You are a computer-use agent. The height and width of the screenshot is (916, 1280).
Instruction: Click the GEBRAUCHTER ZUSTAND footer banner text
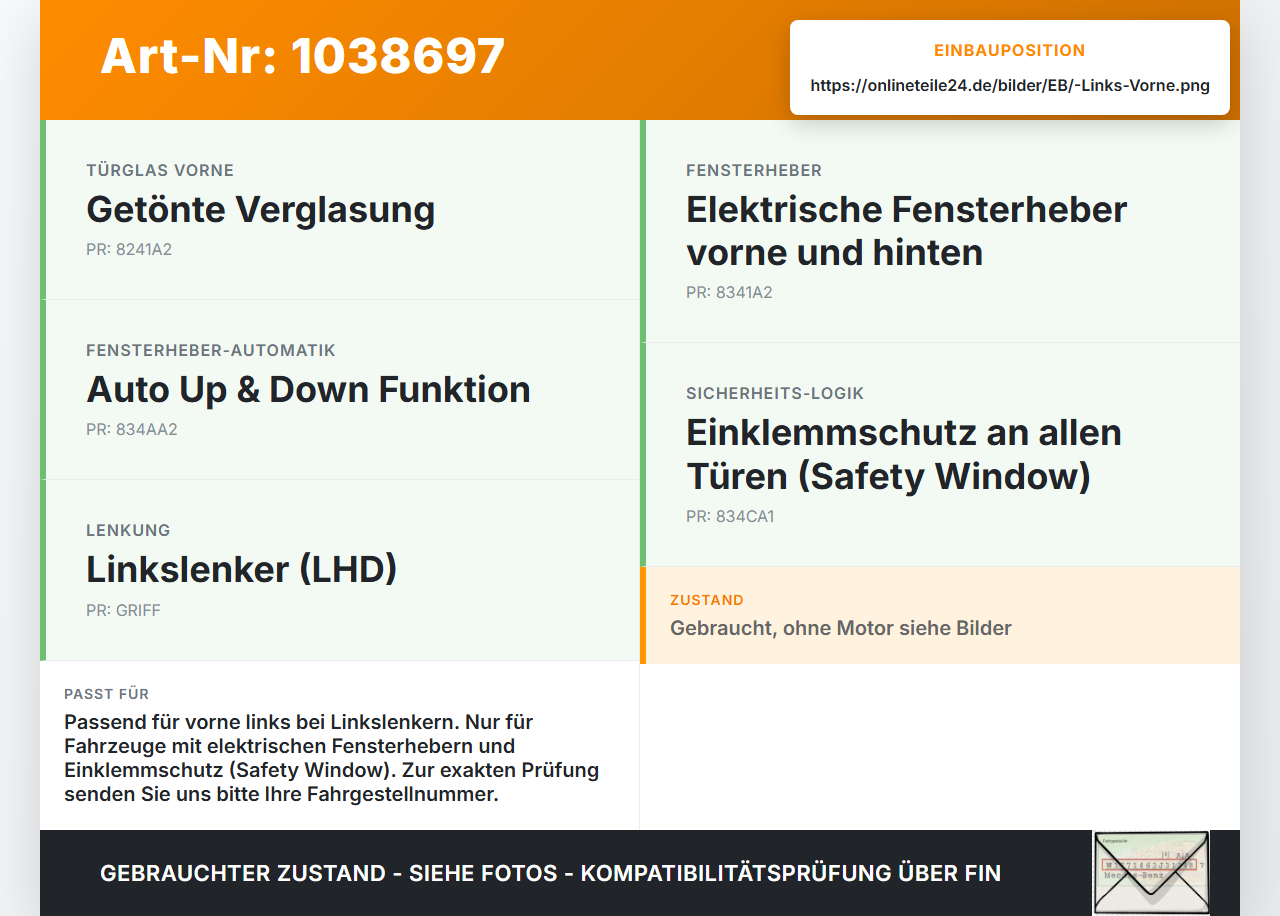pyautogui.click(x=550, y=874)
